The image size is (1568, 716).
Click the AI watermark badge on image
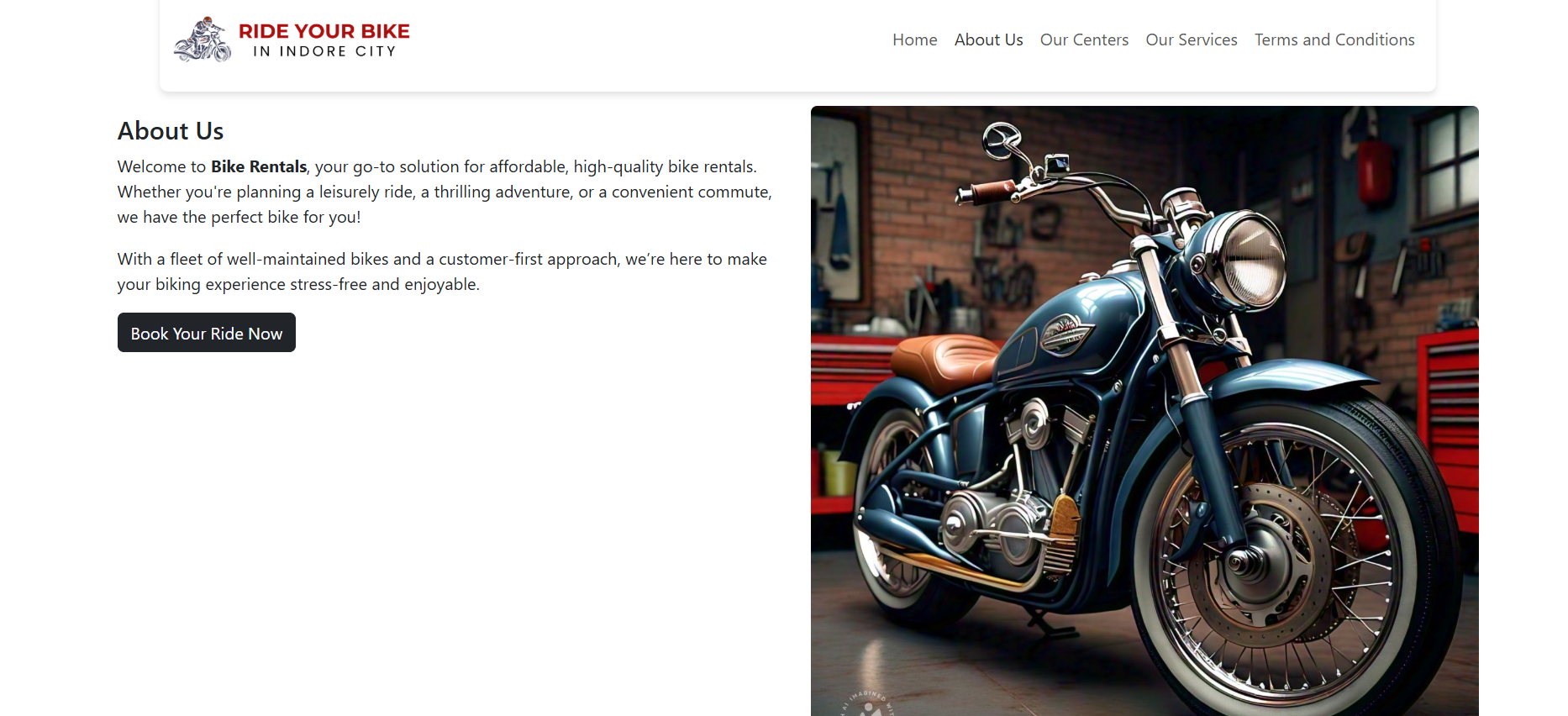coord(868,704)
